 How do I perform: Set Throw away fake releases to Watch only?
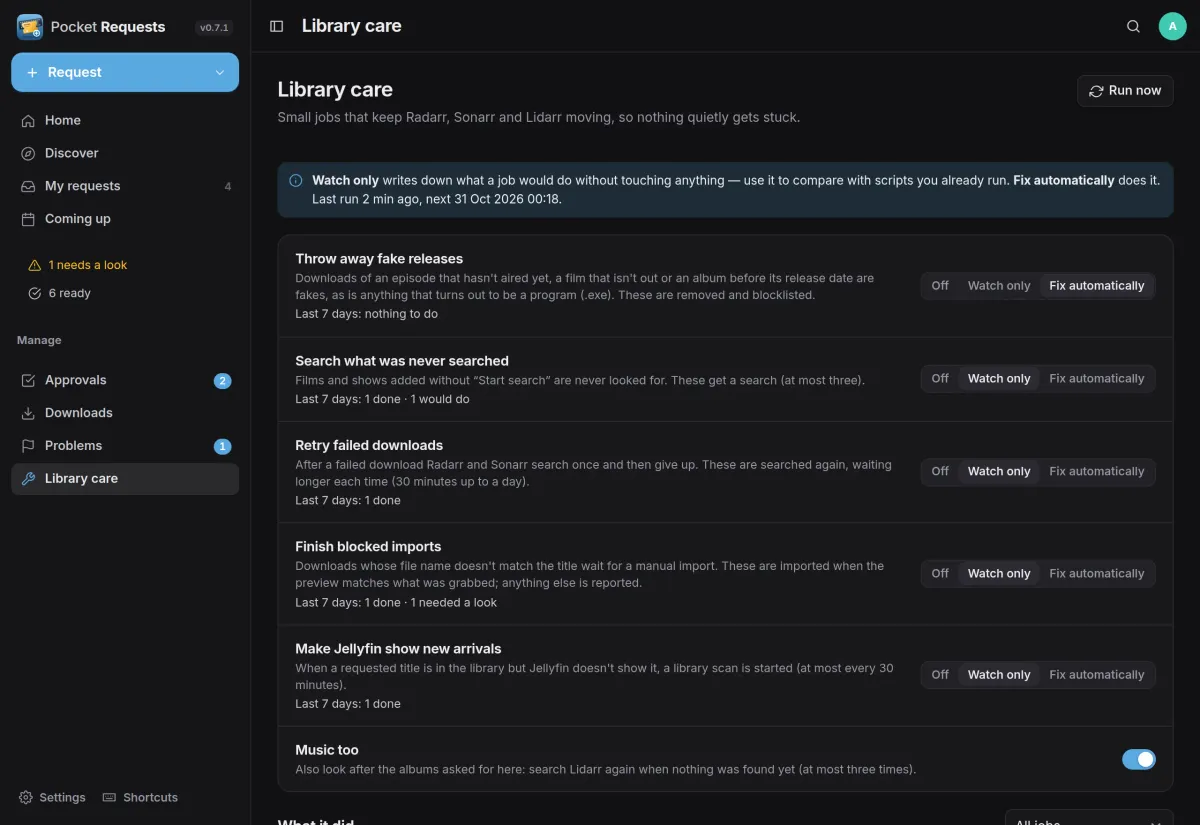click(999, 286)
